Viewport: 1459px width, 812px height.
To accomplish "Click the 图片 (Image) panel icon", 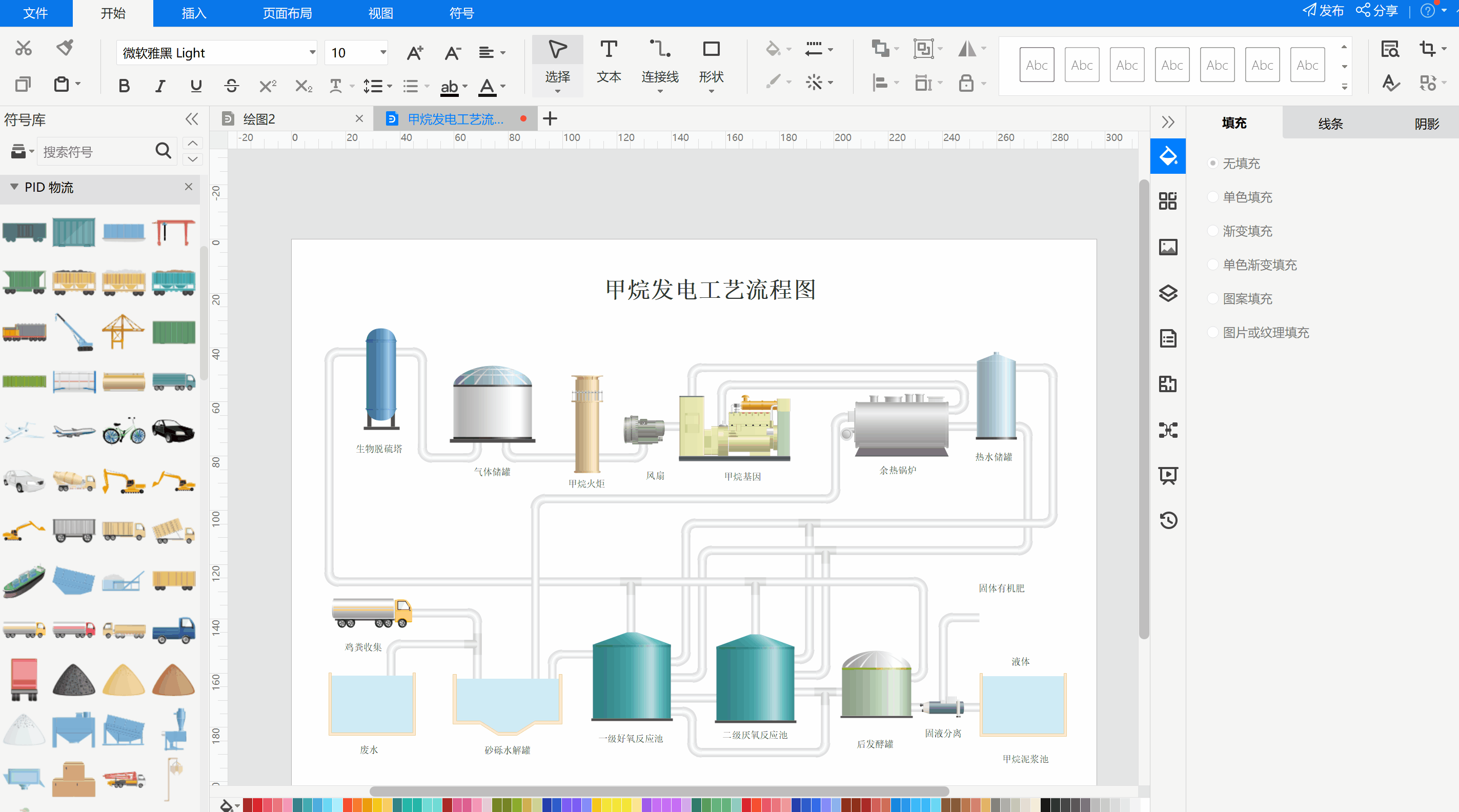I will point(1167,248).
